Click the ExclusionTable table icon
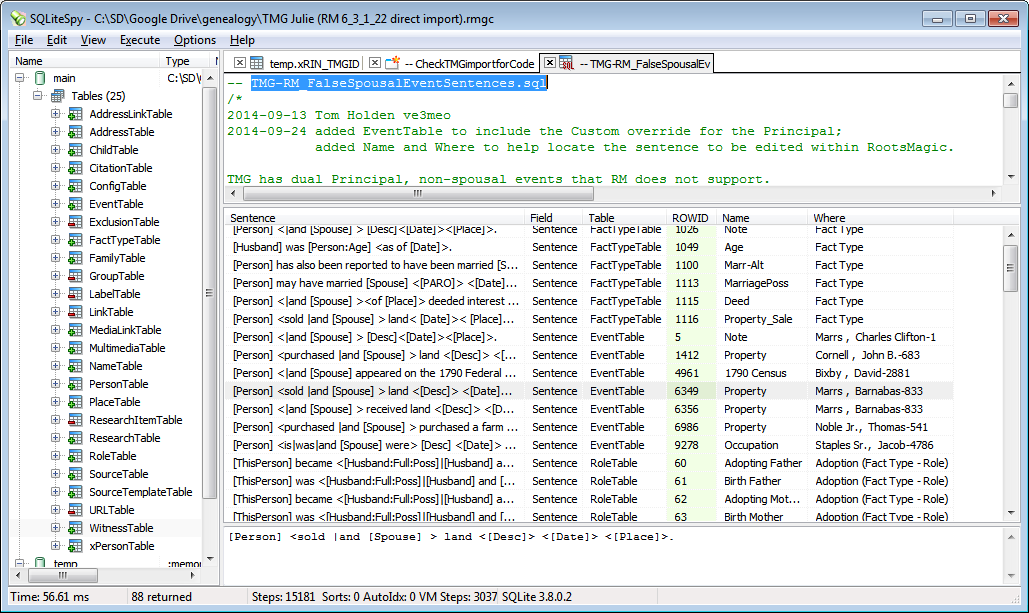This screenshot has height=613, width=1029. pyautogui.click(x=75, y=222)
